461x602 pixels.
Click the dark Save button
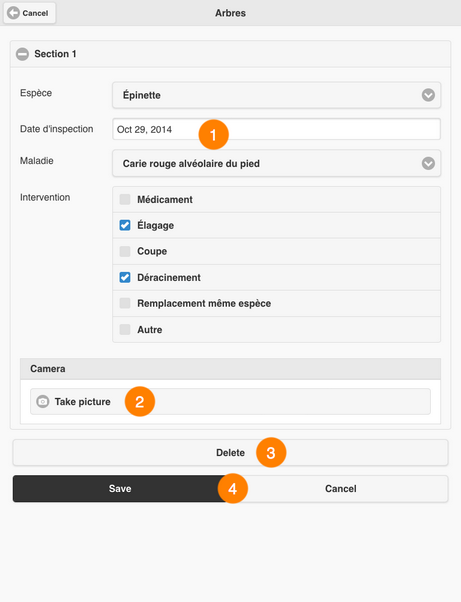[x=120, y=489]
